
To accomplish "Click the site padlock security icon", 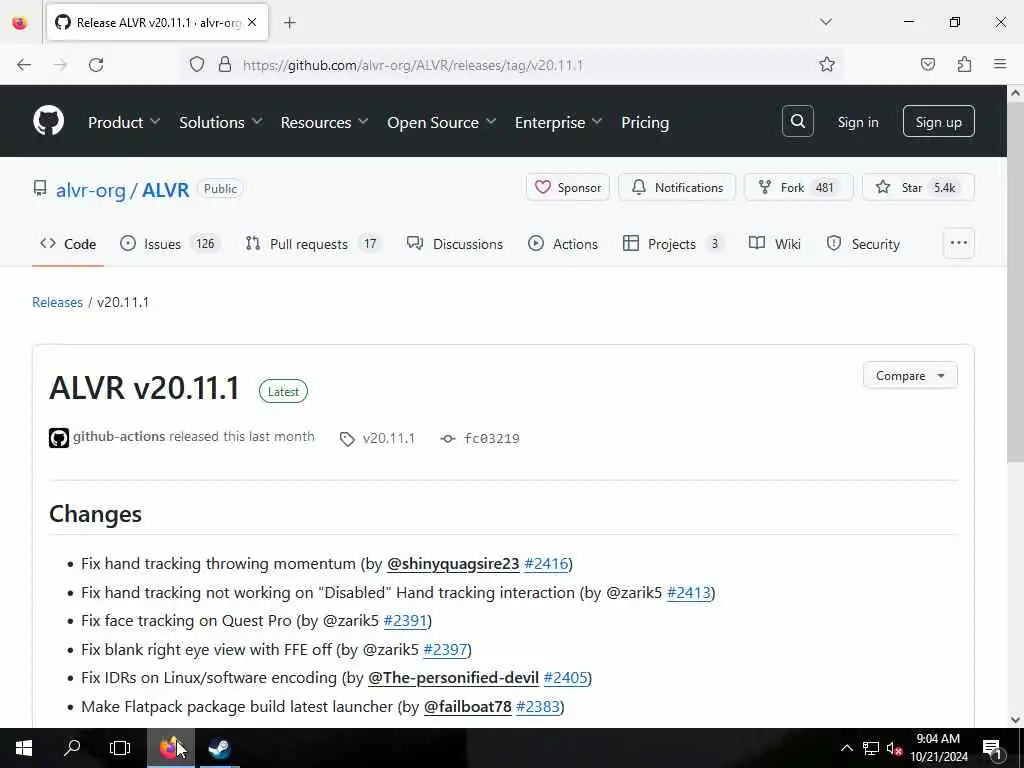I will tap(225, 64).
